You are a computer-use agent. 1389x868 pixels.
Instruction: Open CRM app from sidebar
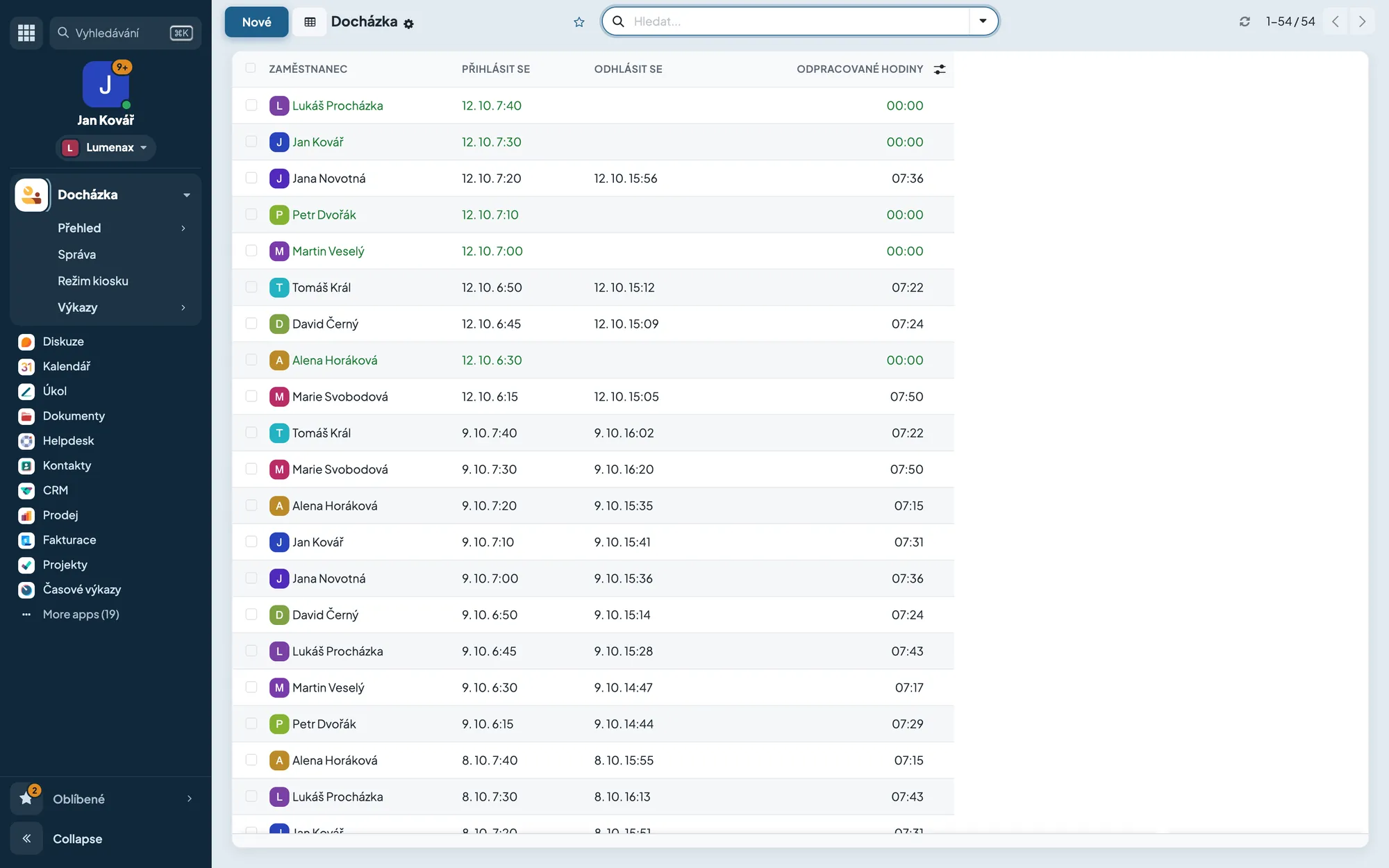[x=55, y=490]
